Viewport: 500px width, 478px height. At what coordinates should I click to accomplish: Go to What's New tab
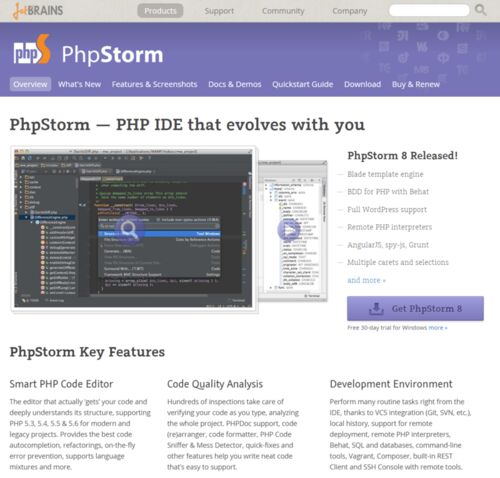[79, 84]
